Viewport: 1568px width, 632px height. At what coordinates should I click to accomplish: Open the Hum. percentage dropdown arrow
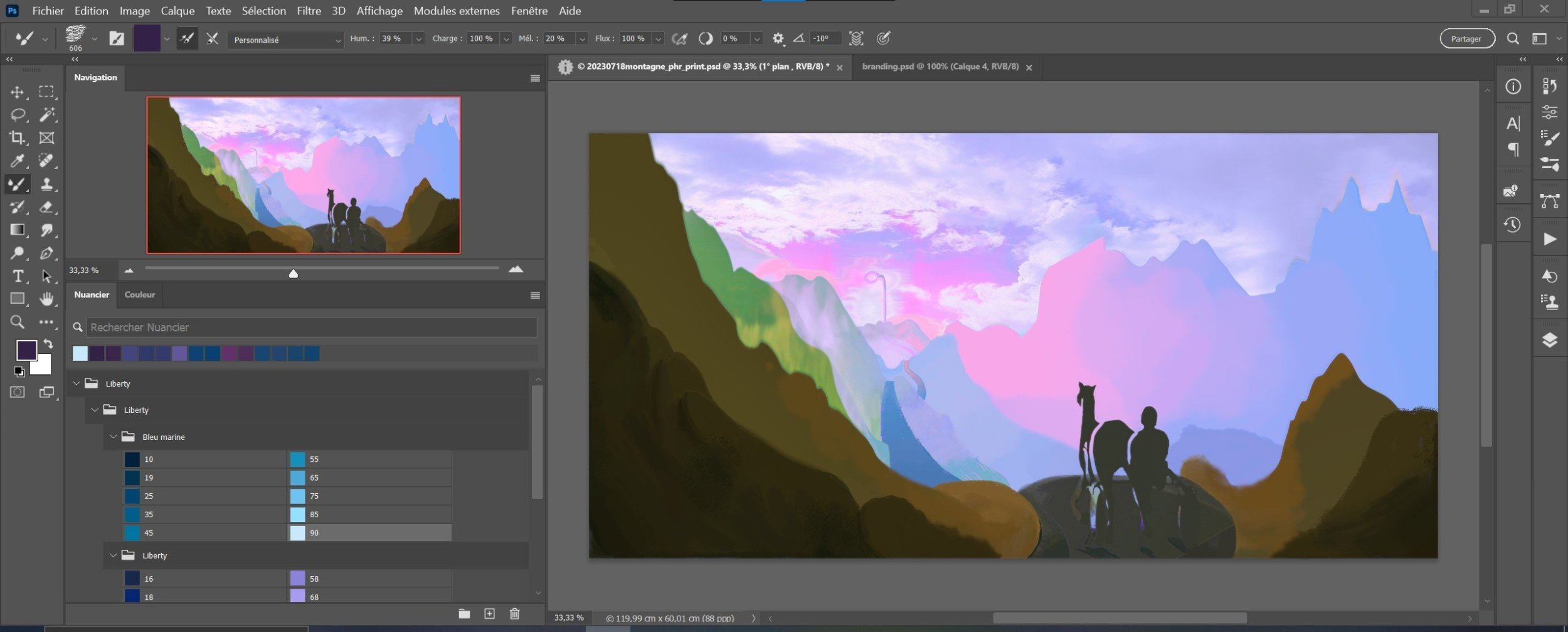point(418,39)
